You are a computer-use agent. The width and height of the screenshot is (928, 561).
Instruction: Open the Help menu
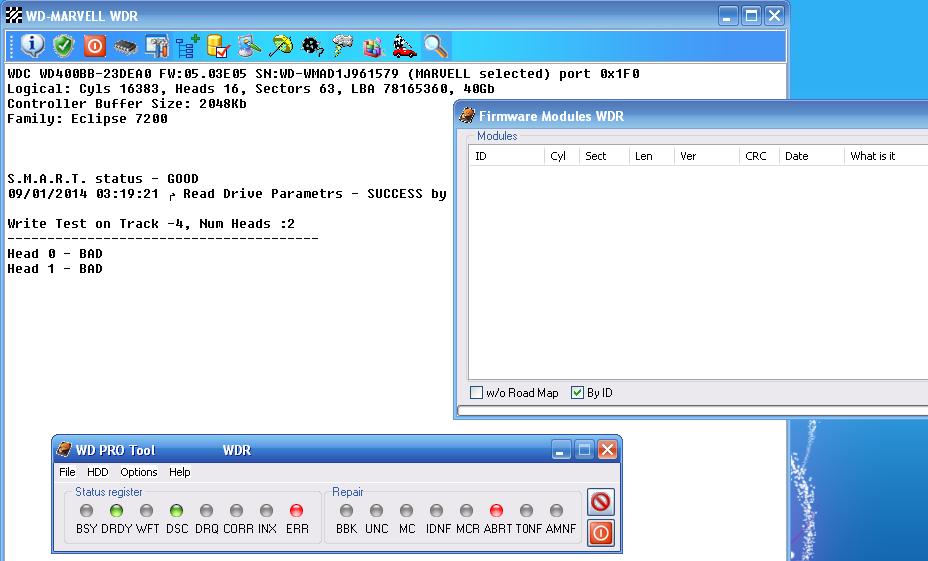pyautogui.click(x=179, y=472)
